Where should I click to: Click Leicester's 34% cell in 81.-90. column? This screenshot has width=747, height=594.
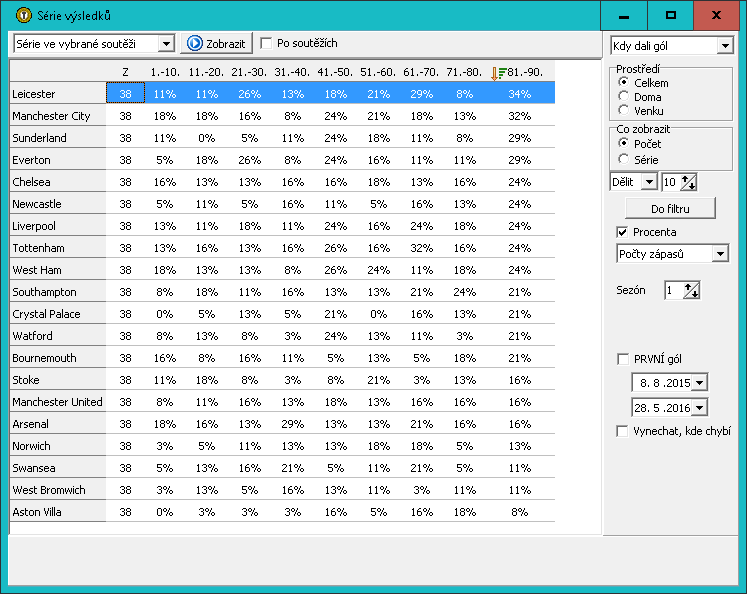pos(520,94)
